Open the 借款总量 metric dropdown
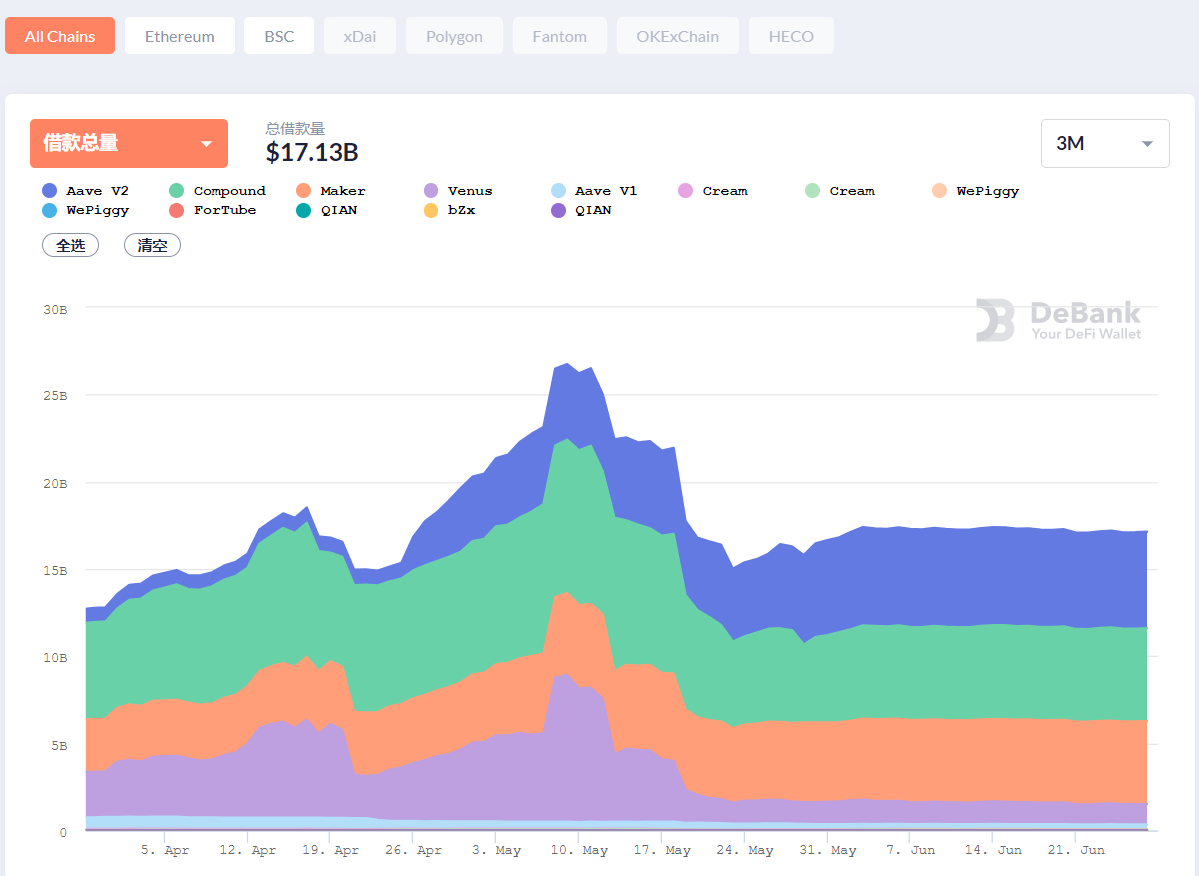This screenshot has width=1199, height=876. [x=128, y=143]
